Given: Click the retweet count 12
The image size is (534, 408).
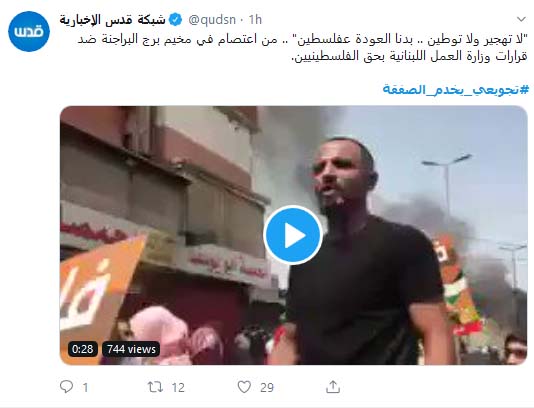Looking at the screenshot, I should click(x=178, y=387).
